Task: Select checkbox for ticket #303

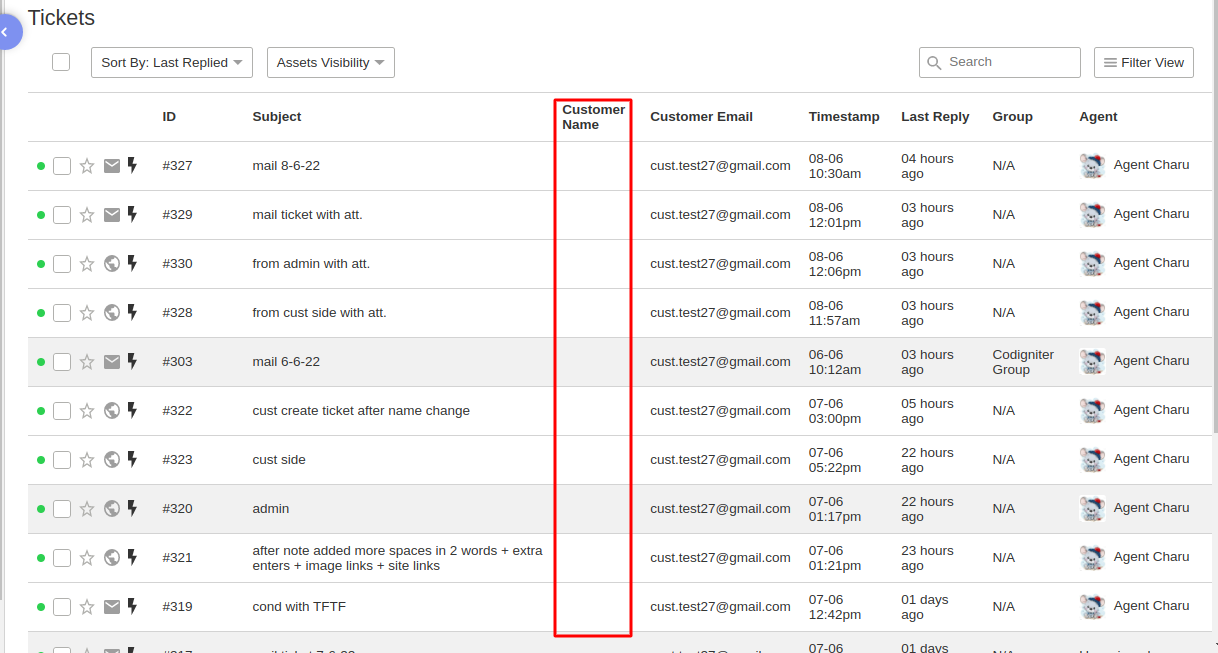Action: pyautogui.click(x=62, y=362)
